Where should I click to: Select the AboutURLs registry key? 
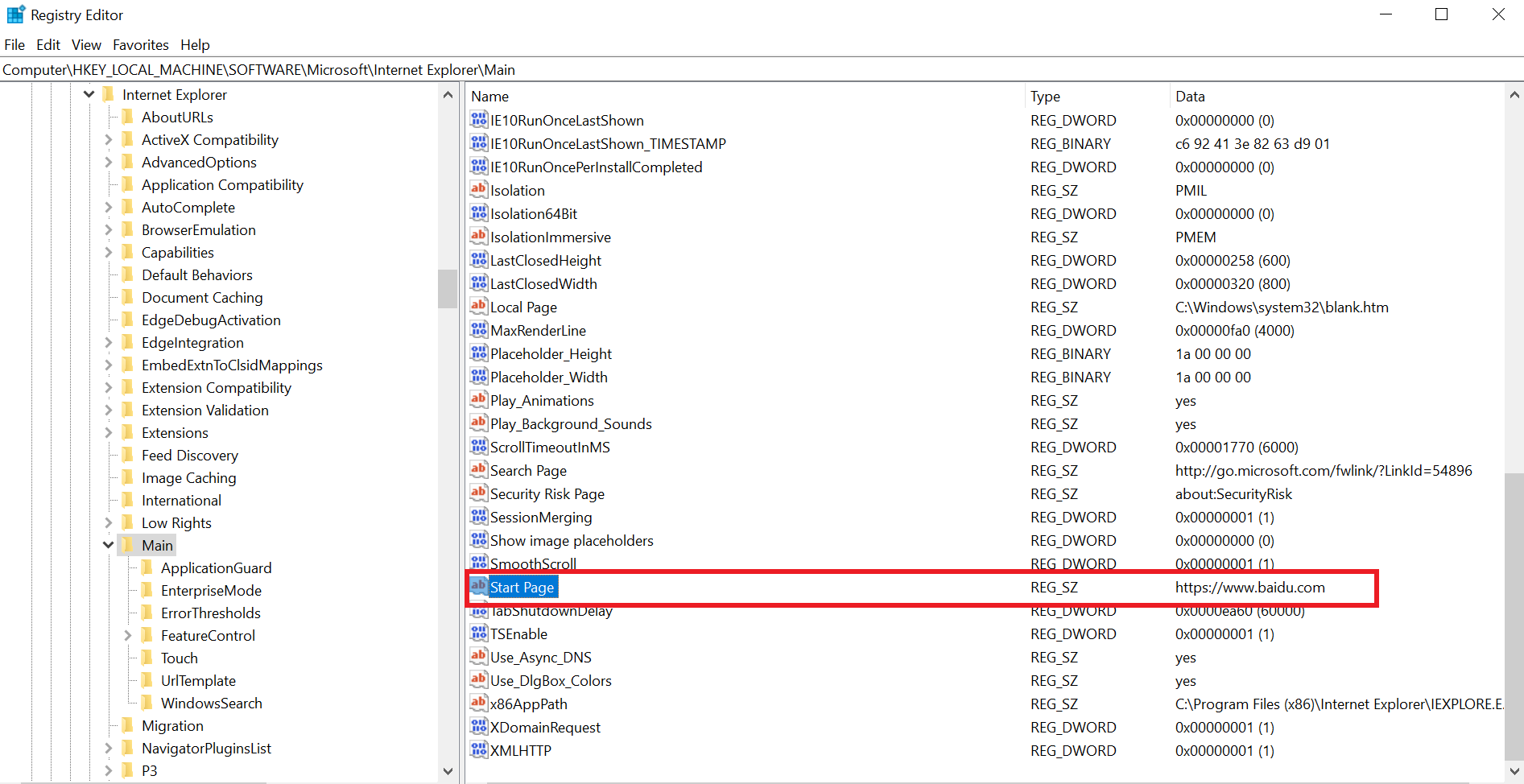(177, 117)
